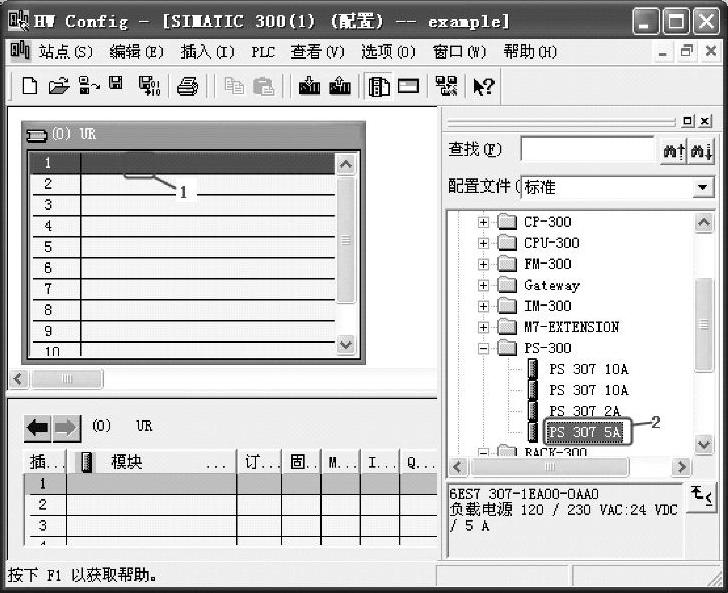Open the PLC menu
The width and height of the screenshot is (728, 593).
coord(263,52)
